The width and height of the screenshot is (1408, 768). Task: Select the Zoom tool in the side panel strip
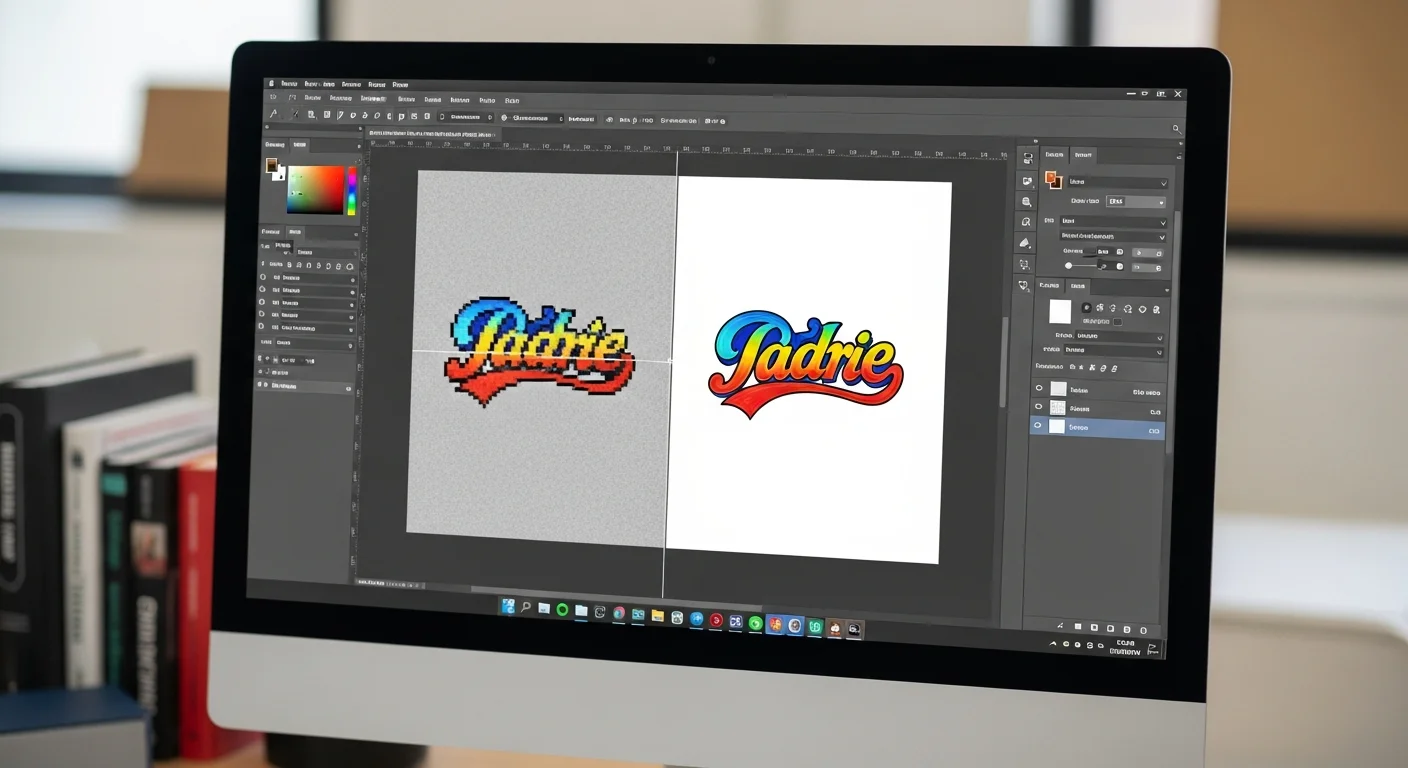pos(1028,202)
